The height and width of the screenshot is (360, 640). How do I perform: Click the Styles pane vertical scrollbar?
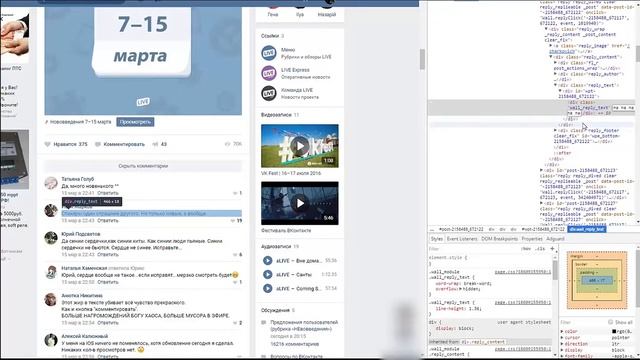[555, 271]
